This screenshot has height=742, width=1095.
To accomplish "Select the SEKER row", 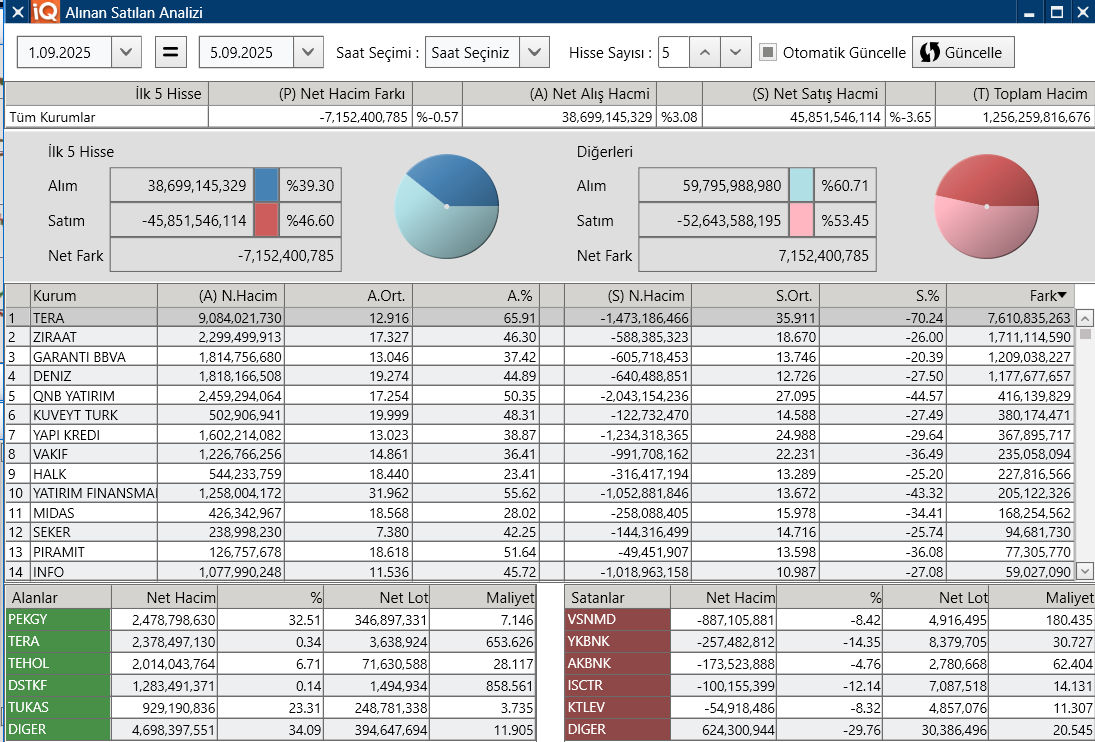I will pos(541,533).
